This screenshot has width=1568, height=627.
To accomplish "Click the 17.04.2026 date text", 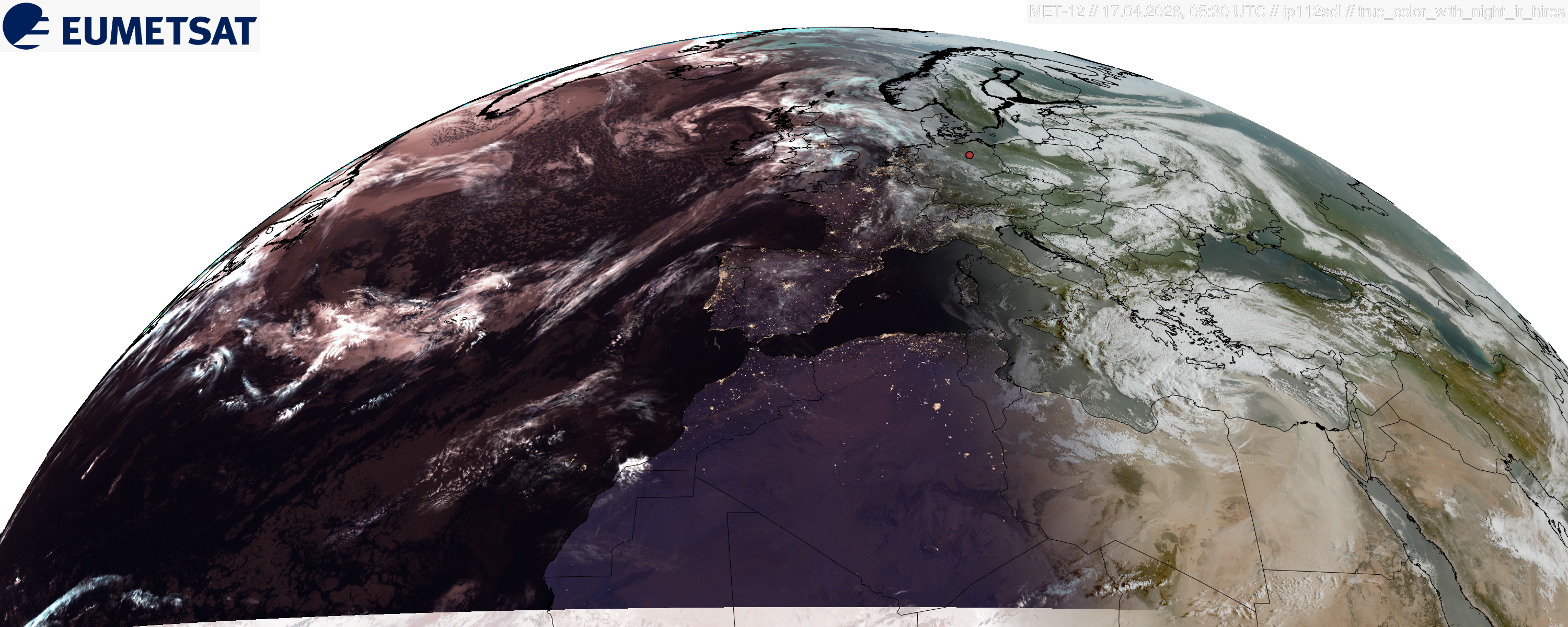I will tap(1142, 11).
